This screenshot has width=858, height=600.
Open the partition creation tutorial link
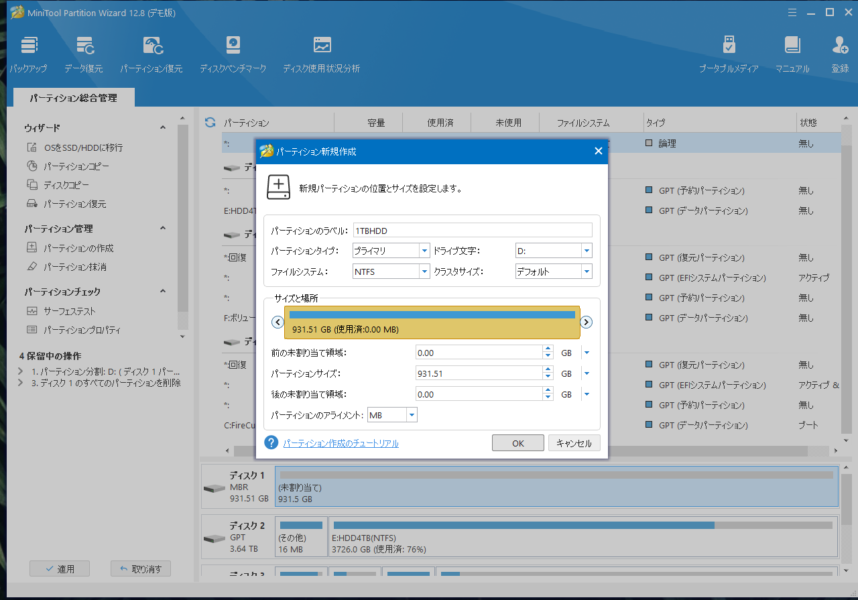tap(341, 443)
